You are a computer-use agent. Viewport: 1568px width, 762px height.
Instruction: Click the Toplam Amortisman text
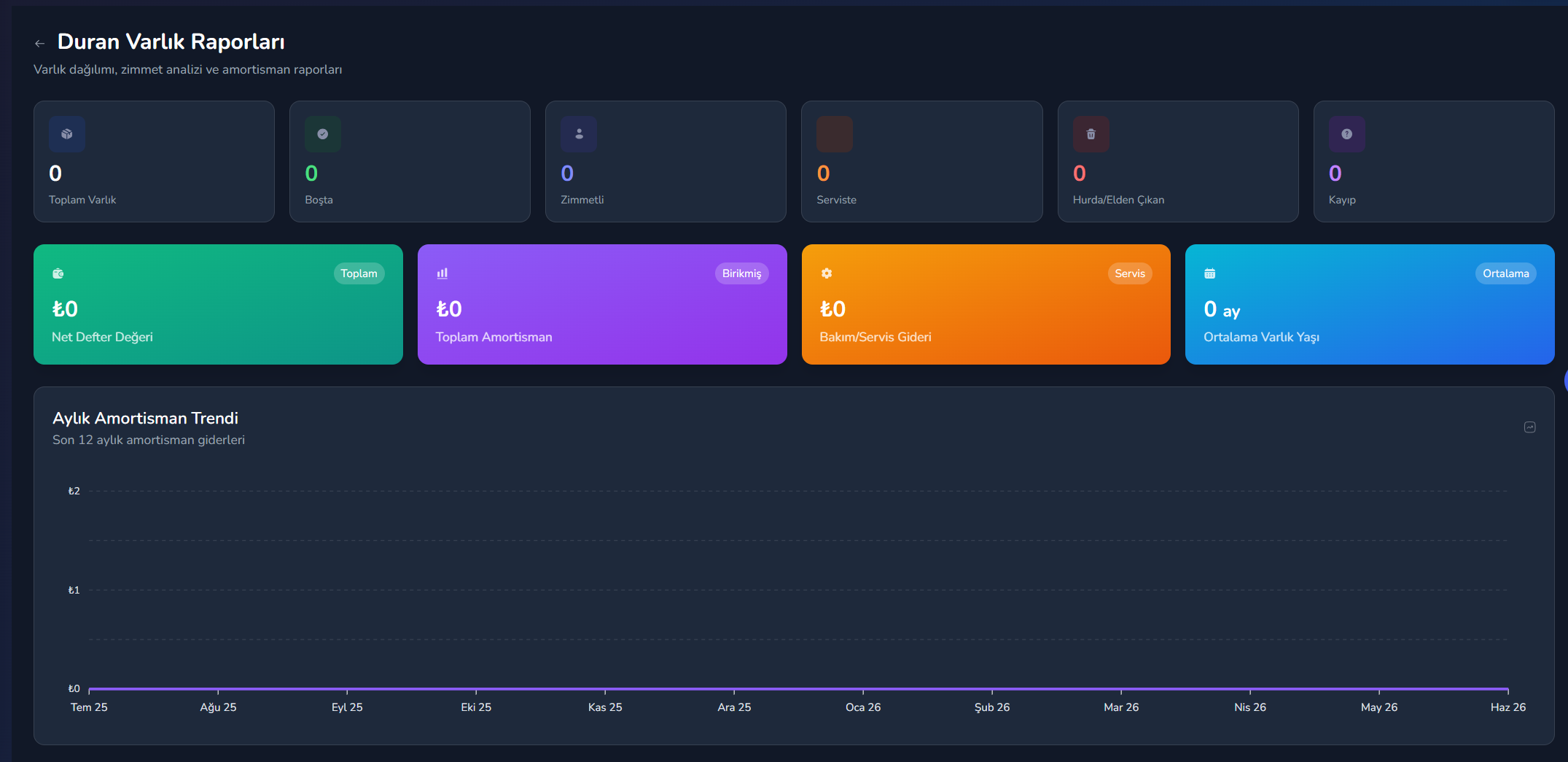coord(494,337)
